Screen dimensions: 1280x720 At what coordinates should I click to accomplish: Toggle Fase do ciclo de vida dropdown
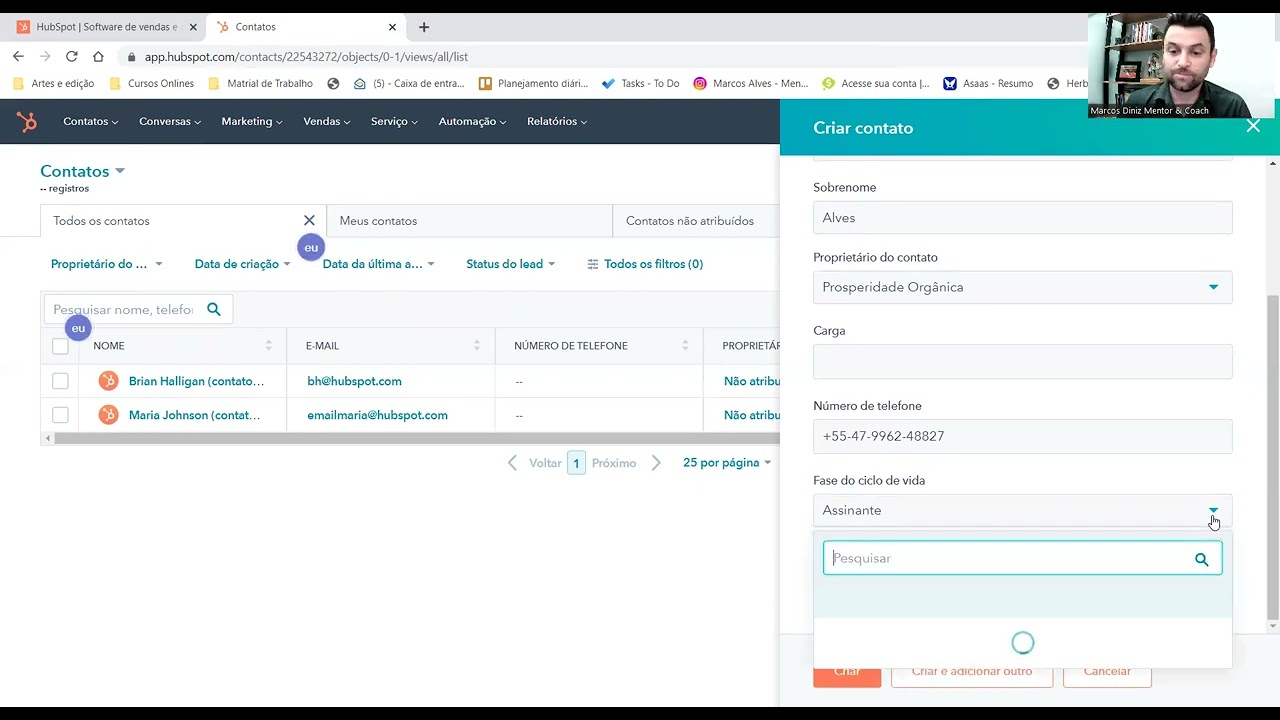point(1022,510)
